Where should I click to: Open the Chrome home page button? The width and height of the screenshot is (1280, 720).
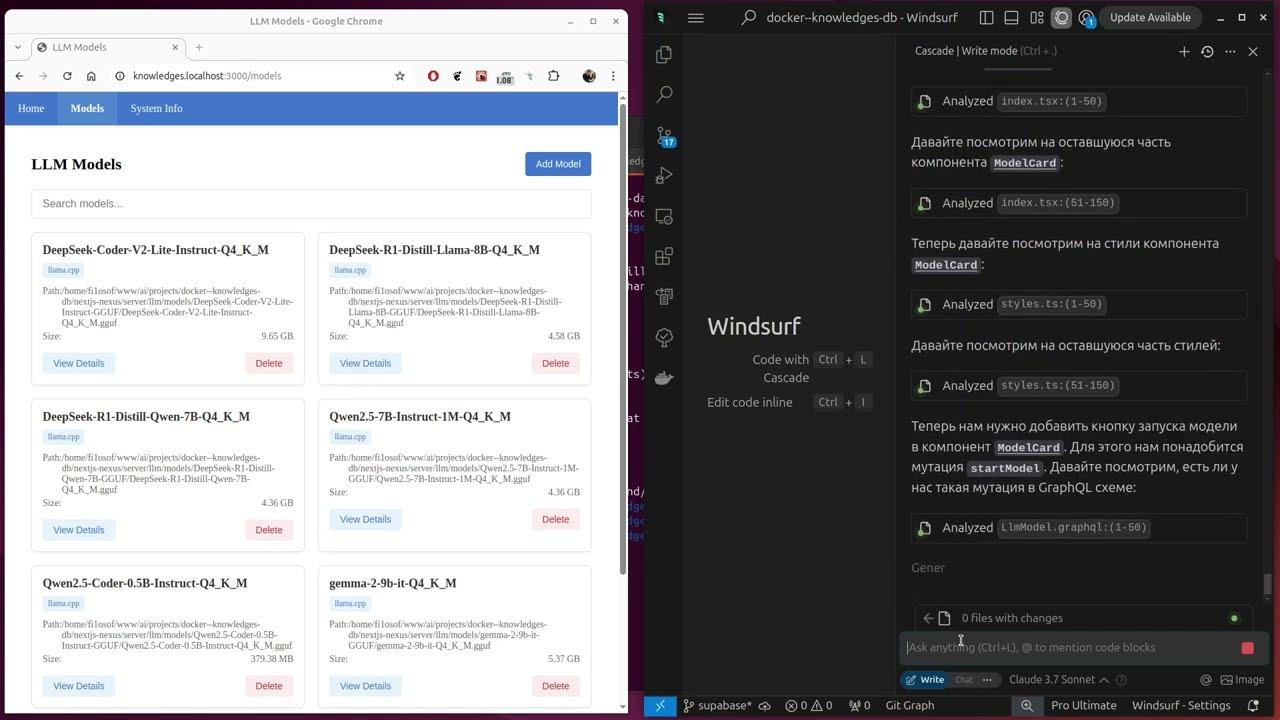pos(91,76)
